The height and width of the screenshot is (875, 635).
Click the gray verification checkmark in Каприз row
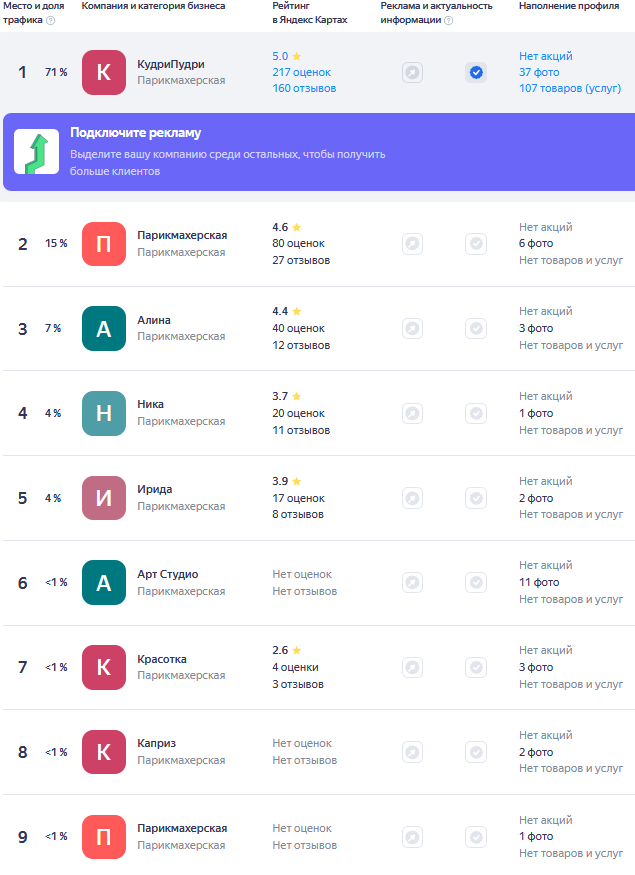pyautogui.click(x=476, y=752)
